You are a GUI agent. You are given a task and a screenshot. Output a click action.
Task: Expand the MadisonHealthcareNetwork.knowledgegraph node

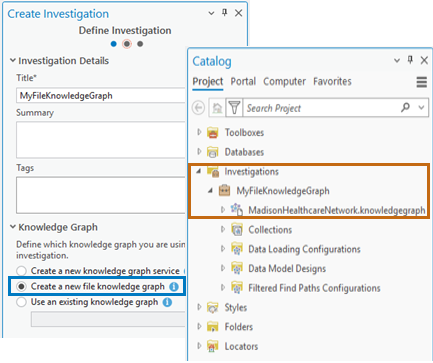223,210
